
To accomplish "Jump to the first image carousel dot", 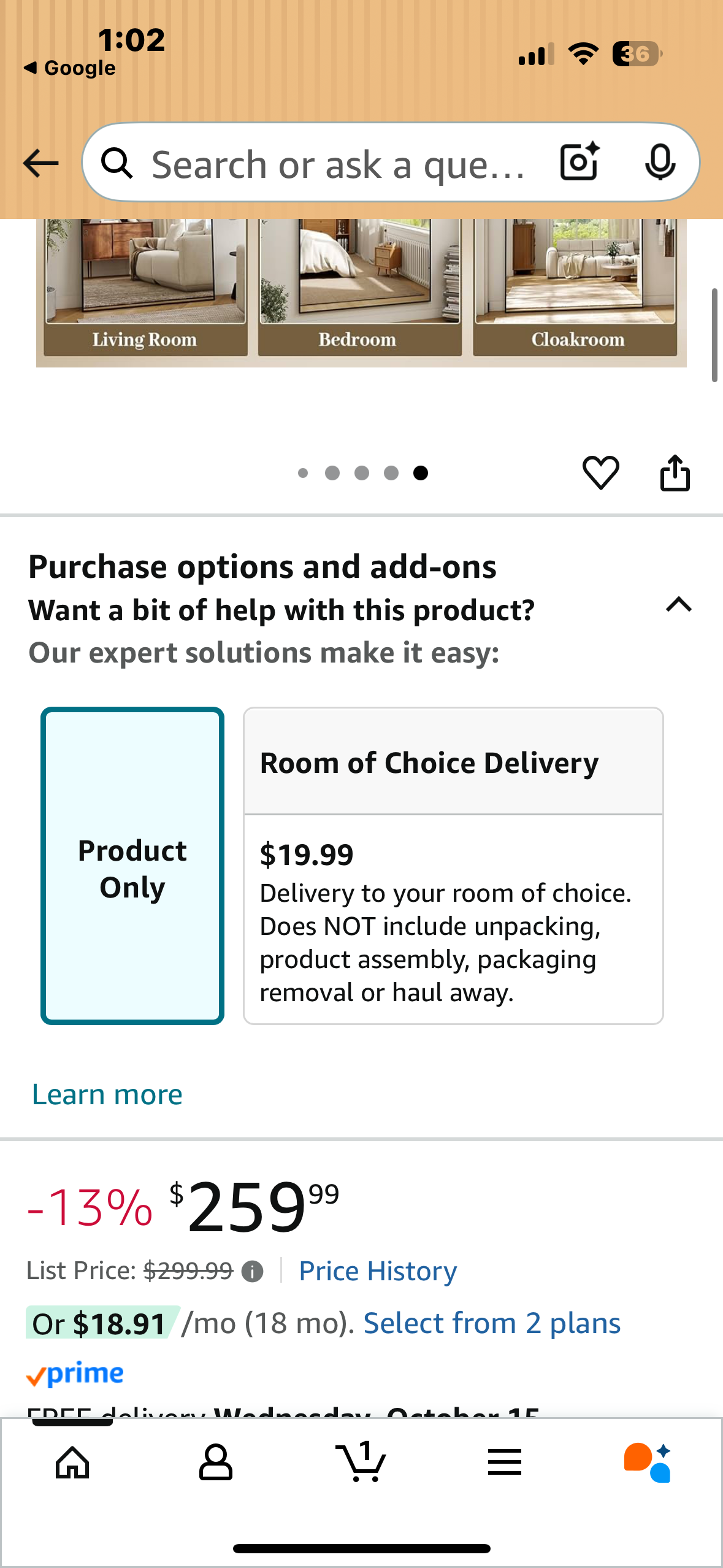I will click(x=303, y=473).
